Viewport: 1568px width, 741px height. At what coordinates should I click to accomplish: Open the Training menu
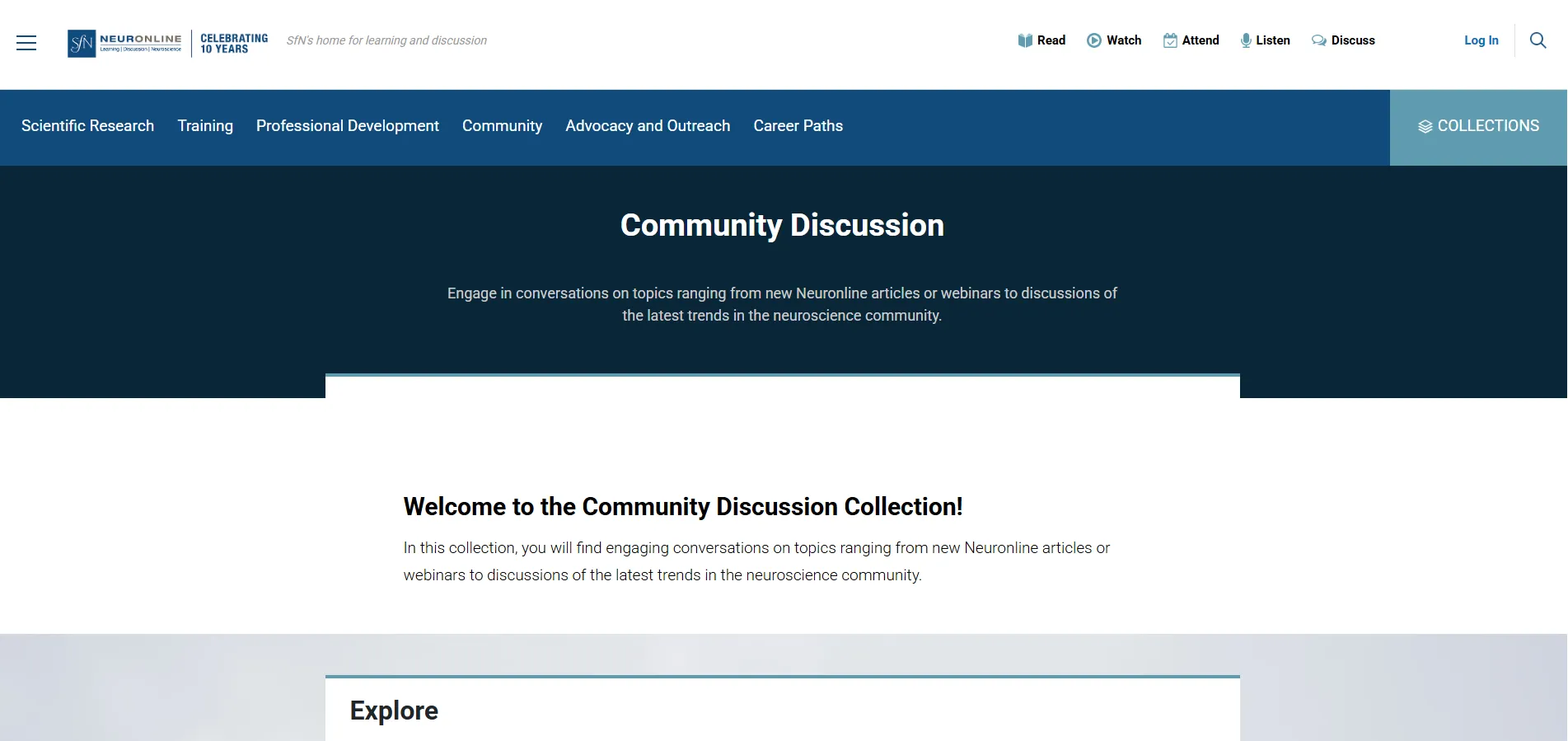[205, 126]
